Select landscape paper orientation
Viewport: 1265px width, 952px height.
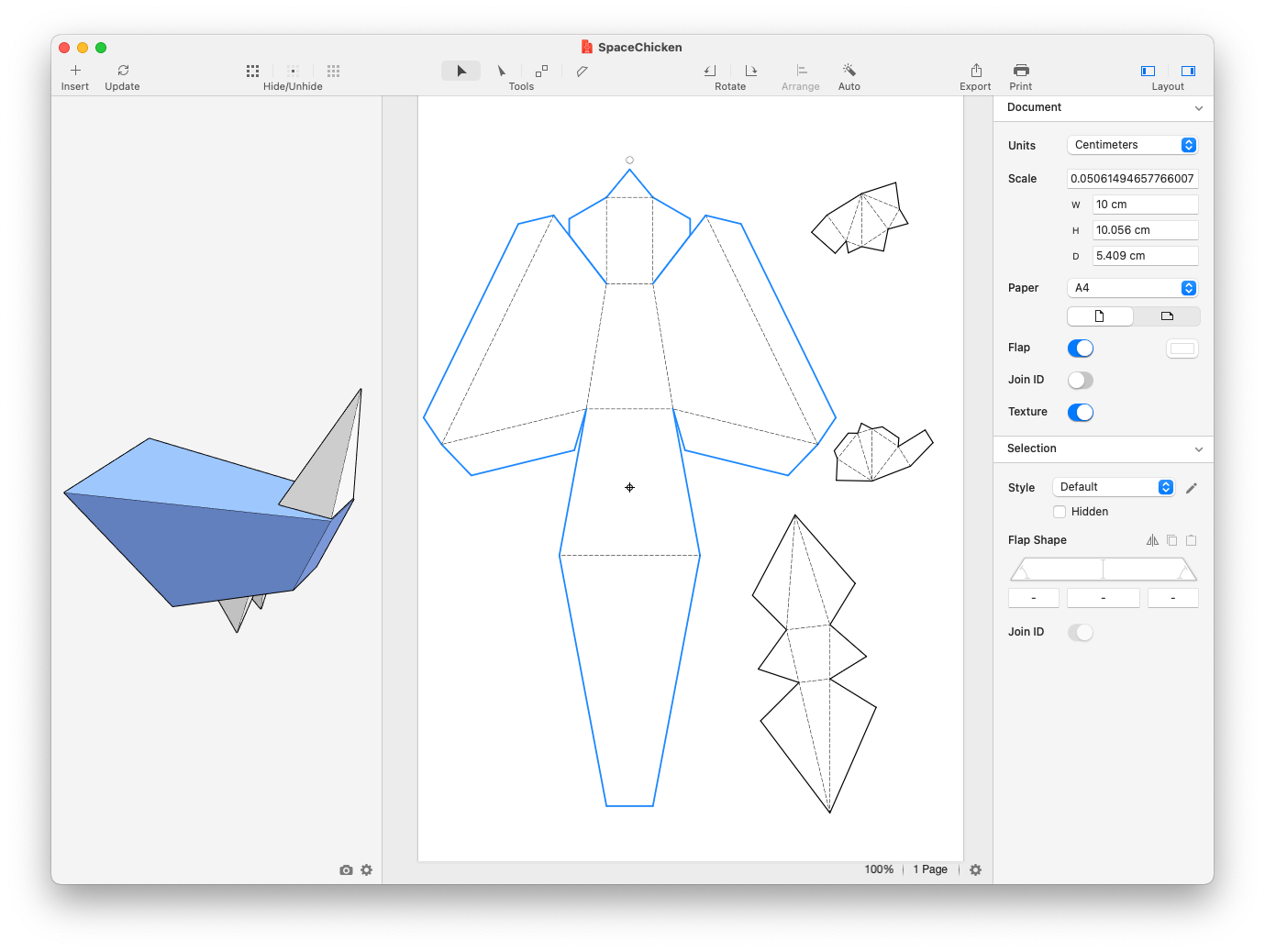pos(1167,316)
